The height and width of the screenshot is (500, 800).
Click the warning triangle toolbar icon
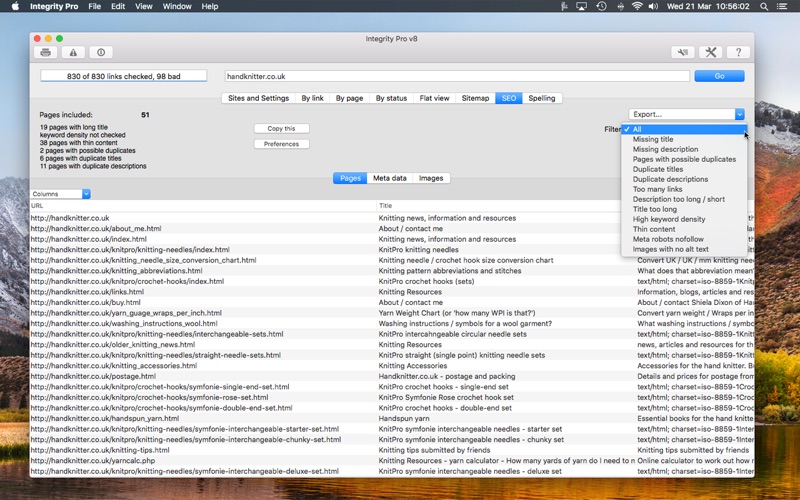(x=73, y=52)
